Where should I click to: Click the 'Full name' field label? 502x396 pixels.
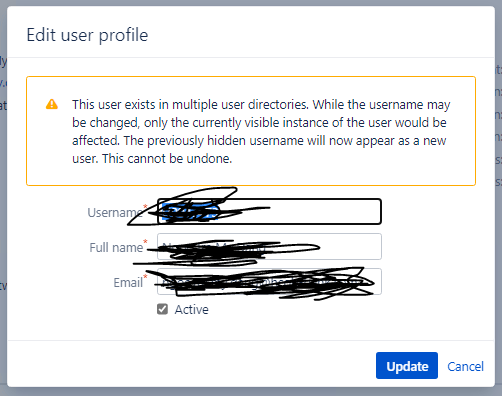point(116,247)
